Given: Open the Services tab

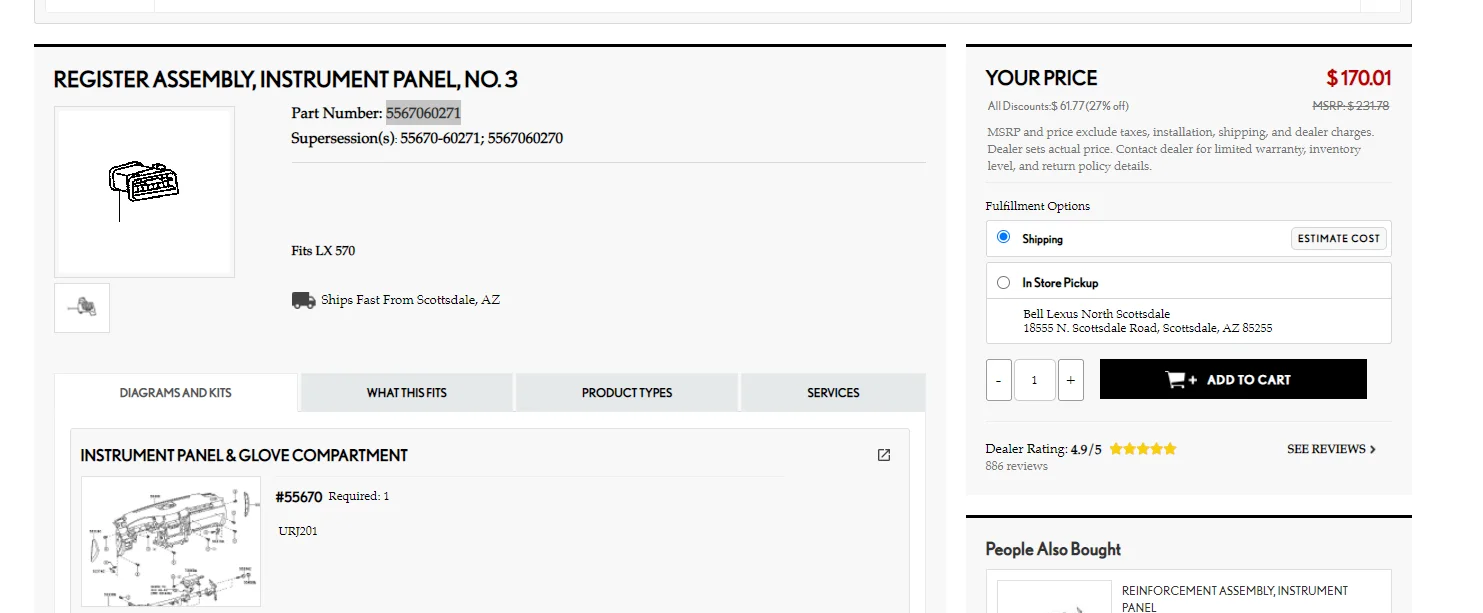Looking at the screenshot, I should coord(833,393).
